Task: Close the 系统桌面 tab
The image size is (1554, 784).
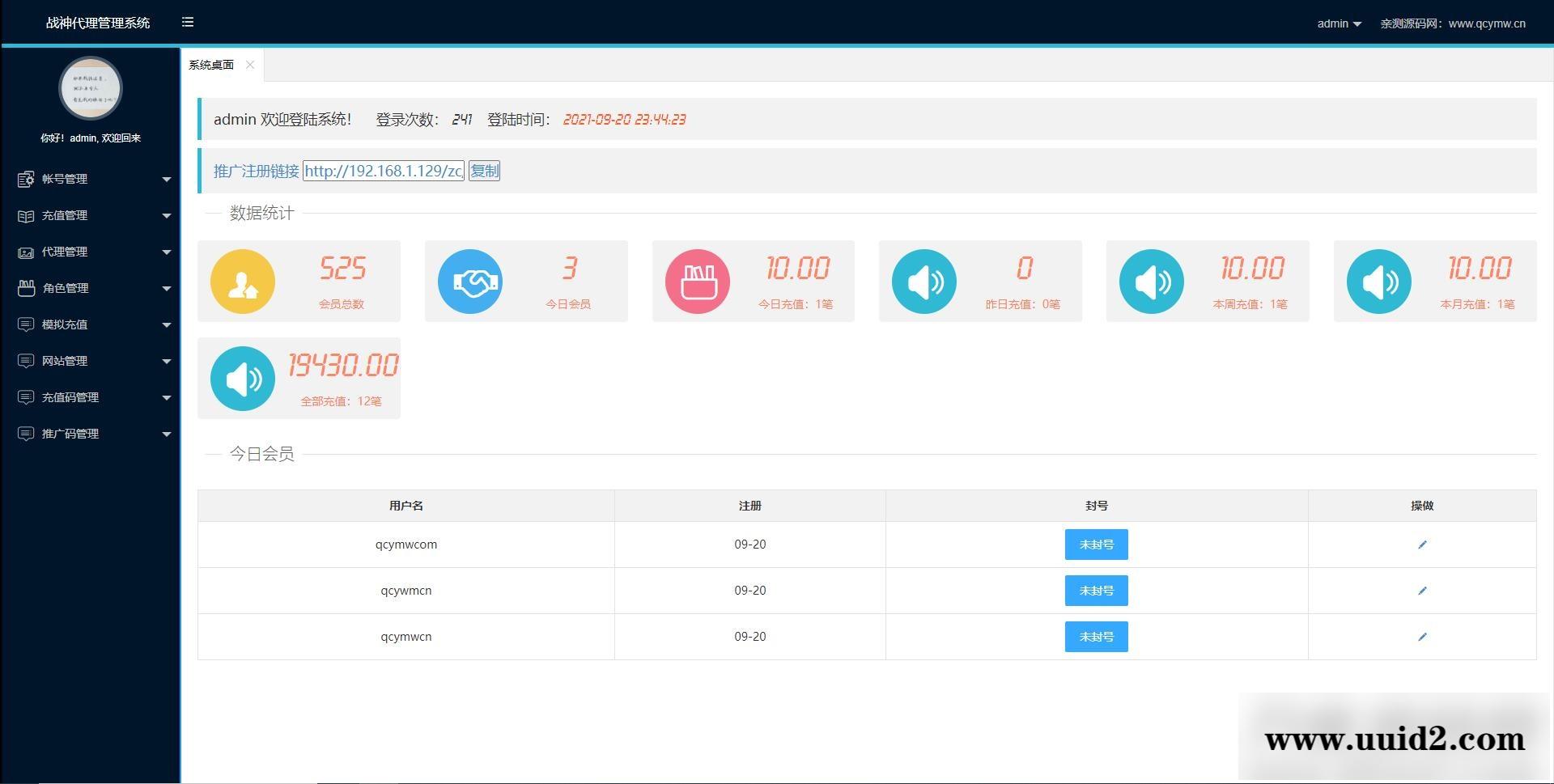Action: pyautogui.click(x=250, y=65)
